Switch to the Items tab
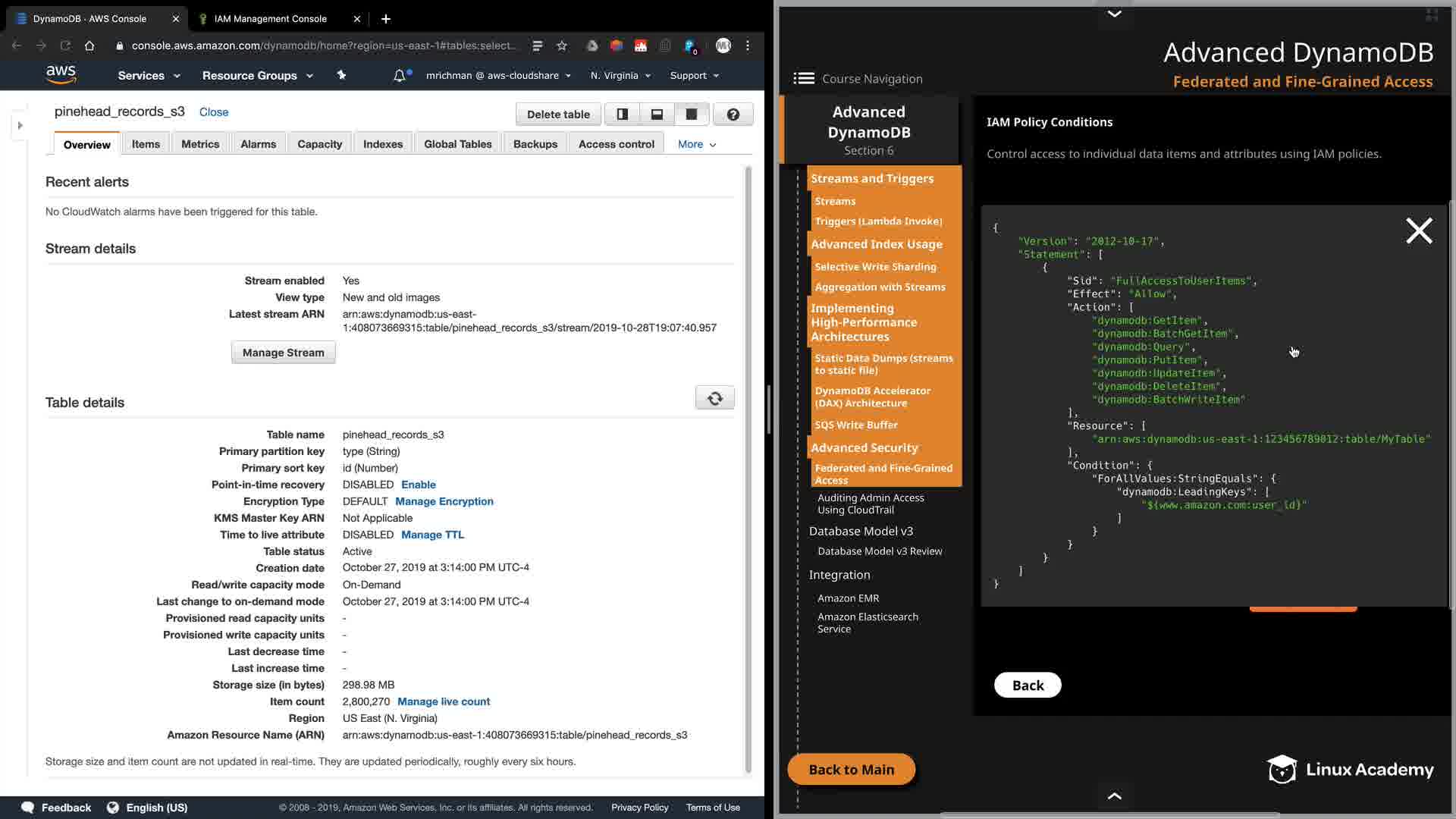Viewport: 1456px width, 819px height. click(146, 144)
